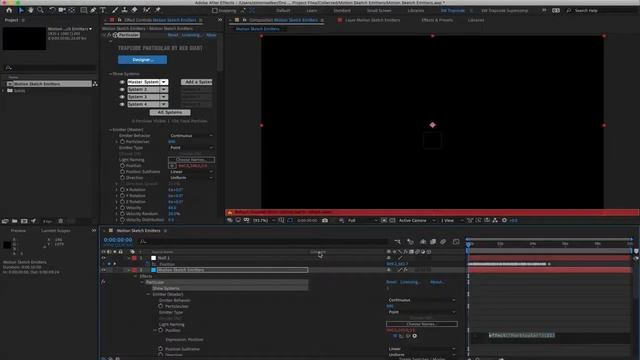
Task: Hide the Motion Sketch Emitters timeline layer
Action: 103,270
